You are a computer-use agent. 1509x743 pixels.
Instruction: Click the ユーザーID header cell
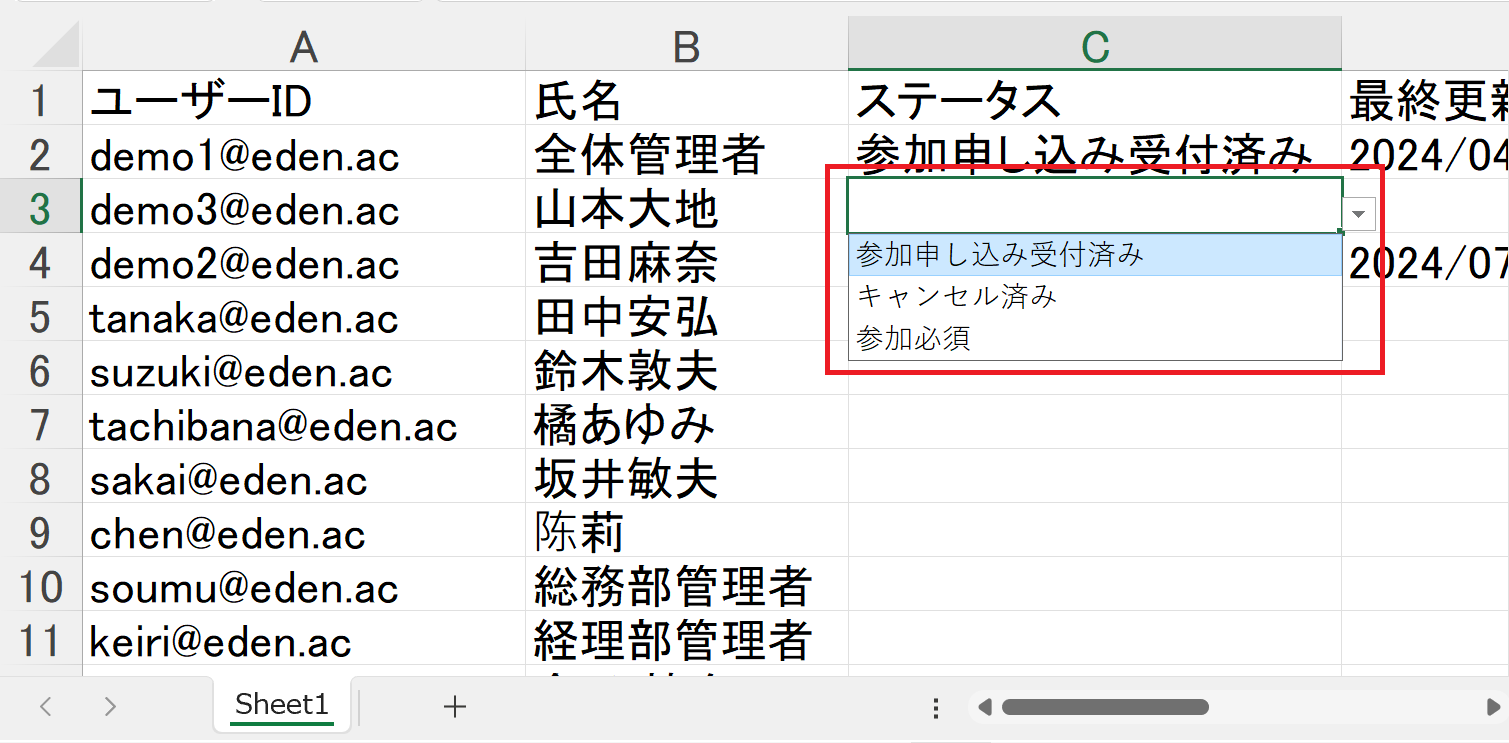pos(304,98)
